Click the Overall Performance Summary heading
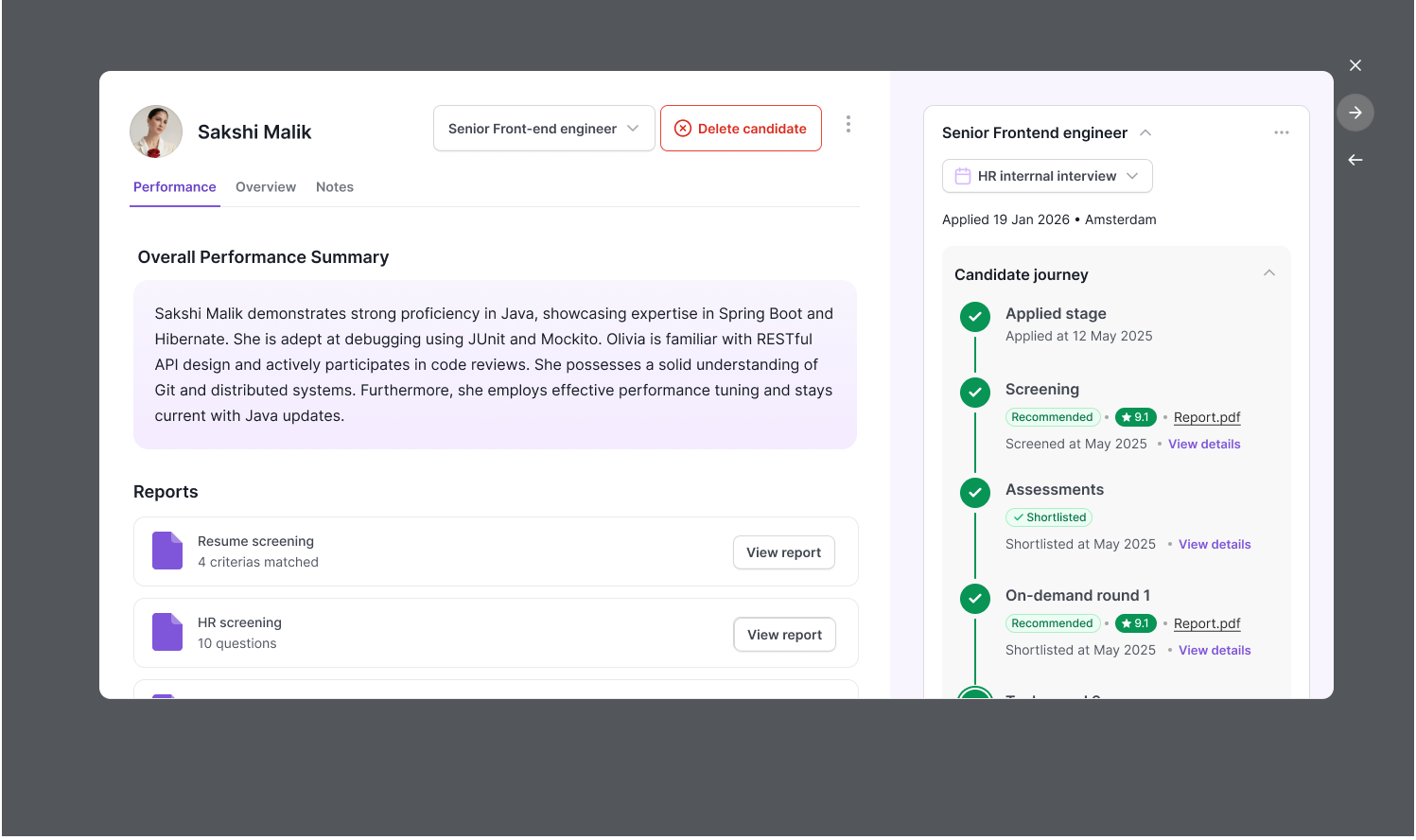This screenshot has height=840, width=1416. coord(263,257)
